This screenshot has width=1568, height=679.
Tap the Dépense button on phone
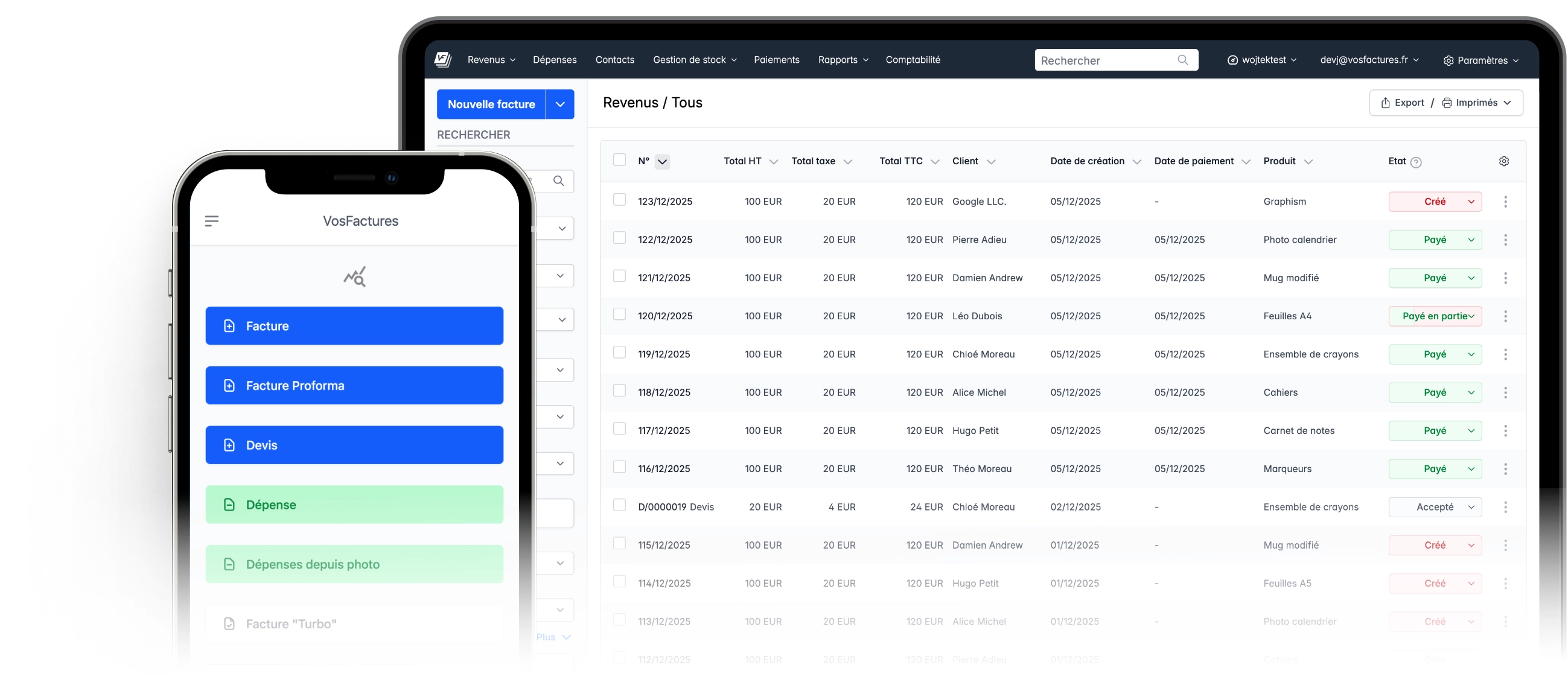coord(354,505)
